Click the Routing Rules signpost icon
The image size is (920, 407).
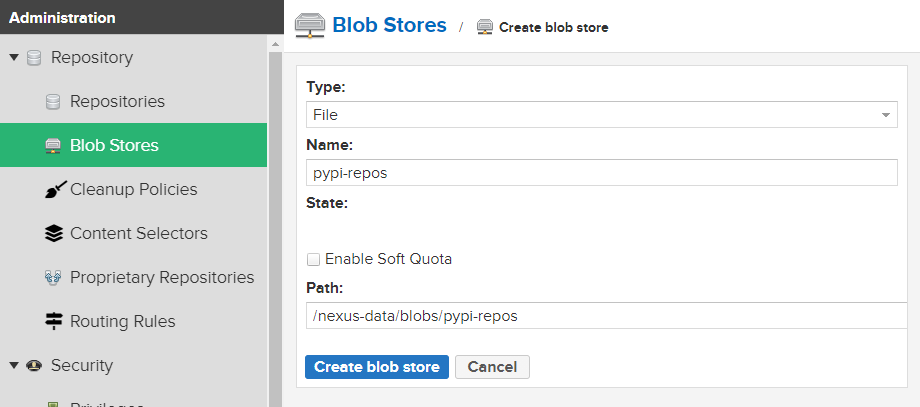point(53,321)
